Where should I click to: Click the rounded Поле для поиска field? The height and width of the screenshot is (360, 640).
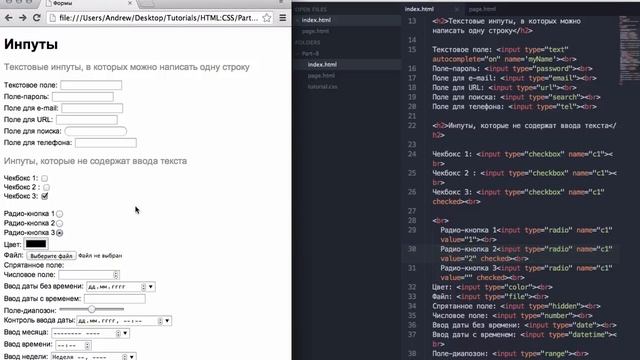tap(96, 131)
